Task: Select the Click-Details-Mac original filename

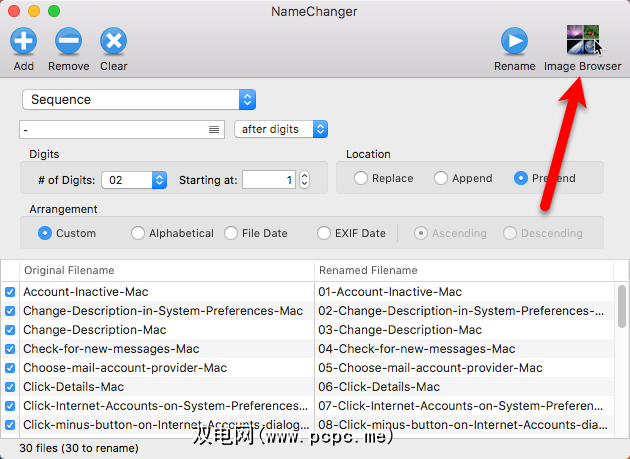Action: [74, 387]
